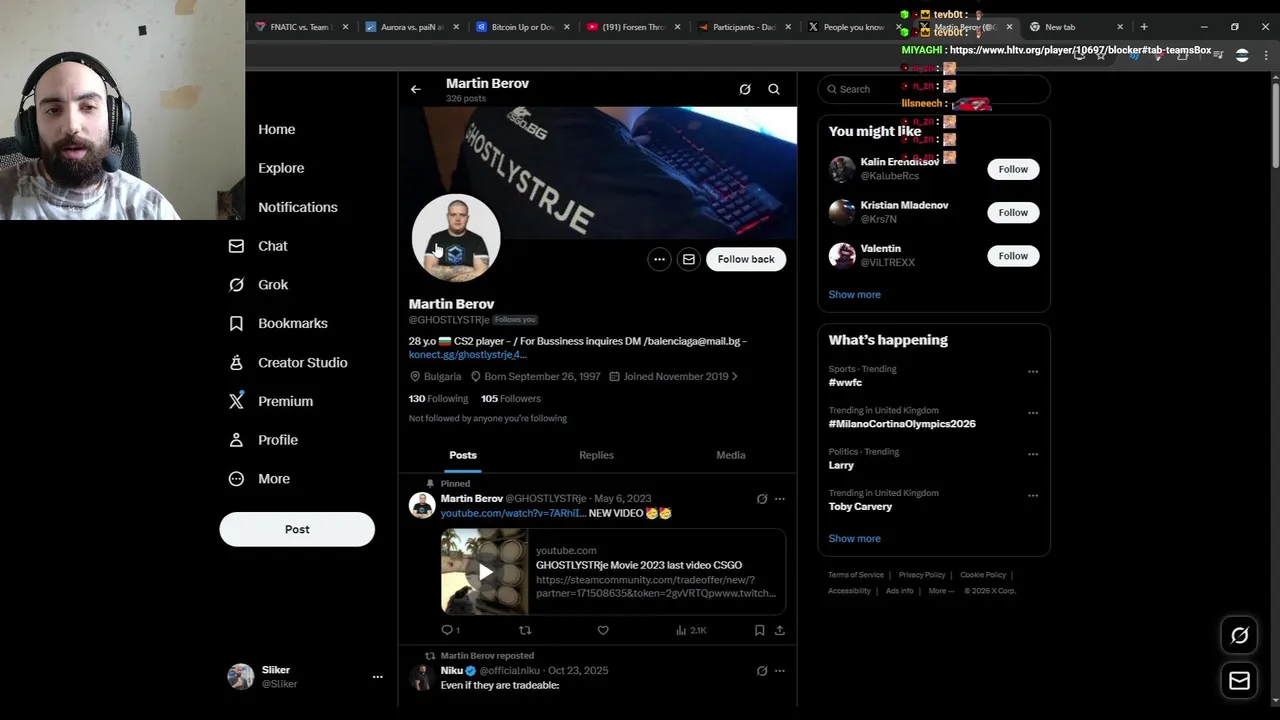Like the pinned post

(603, 631)
